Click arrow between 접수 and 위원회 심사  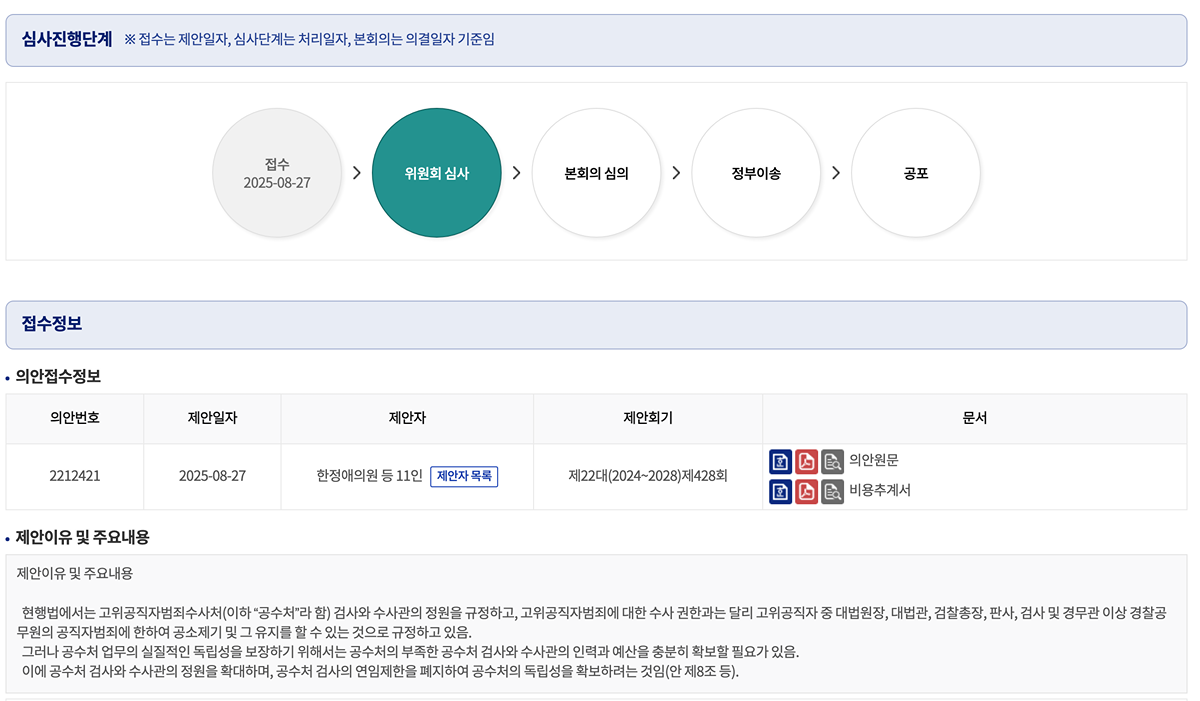[357, 173]
